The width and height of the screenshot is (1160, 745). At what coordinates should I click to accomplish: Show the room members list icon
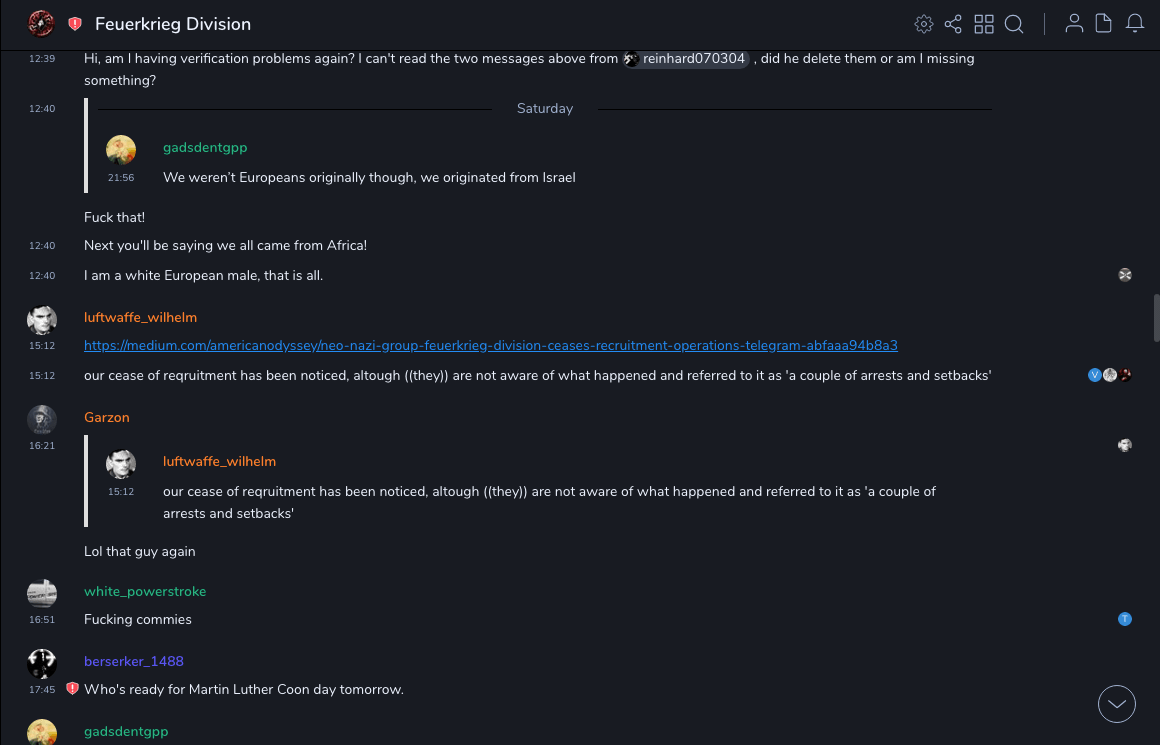point(1074,24)
